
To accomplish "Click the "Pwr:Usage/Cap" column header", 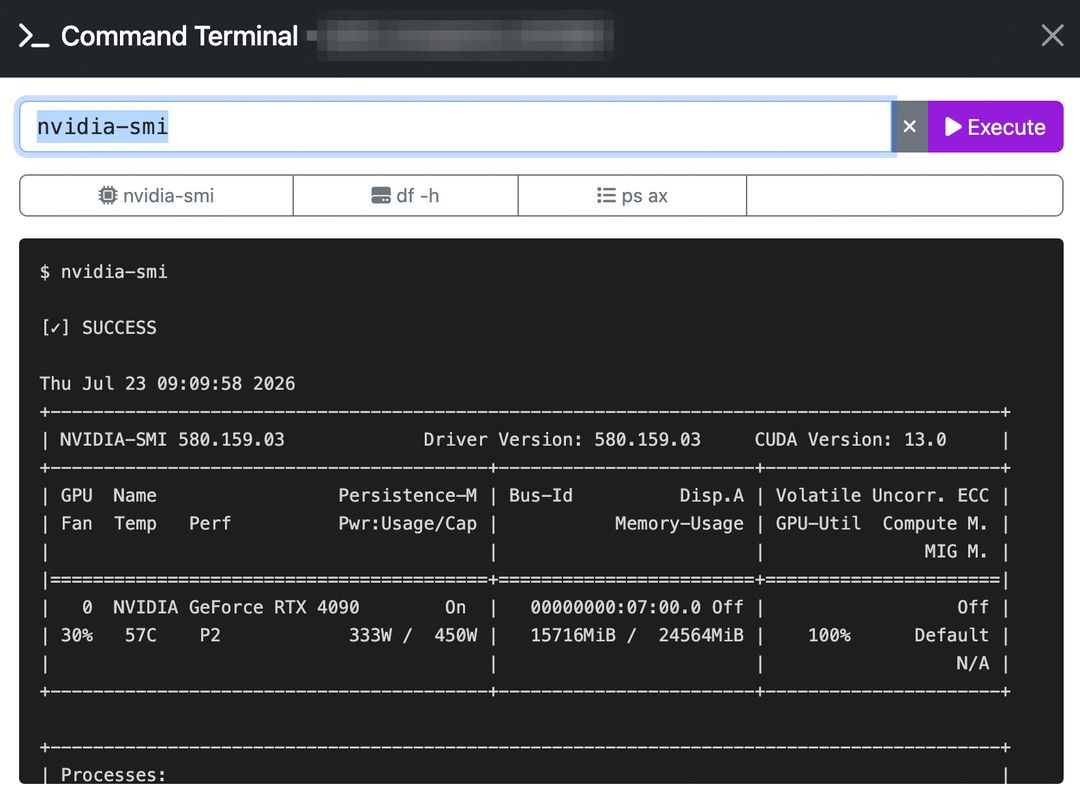I will pyautogui.click(x=408, y=524).
